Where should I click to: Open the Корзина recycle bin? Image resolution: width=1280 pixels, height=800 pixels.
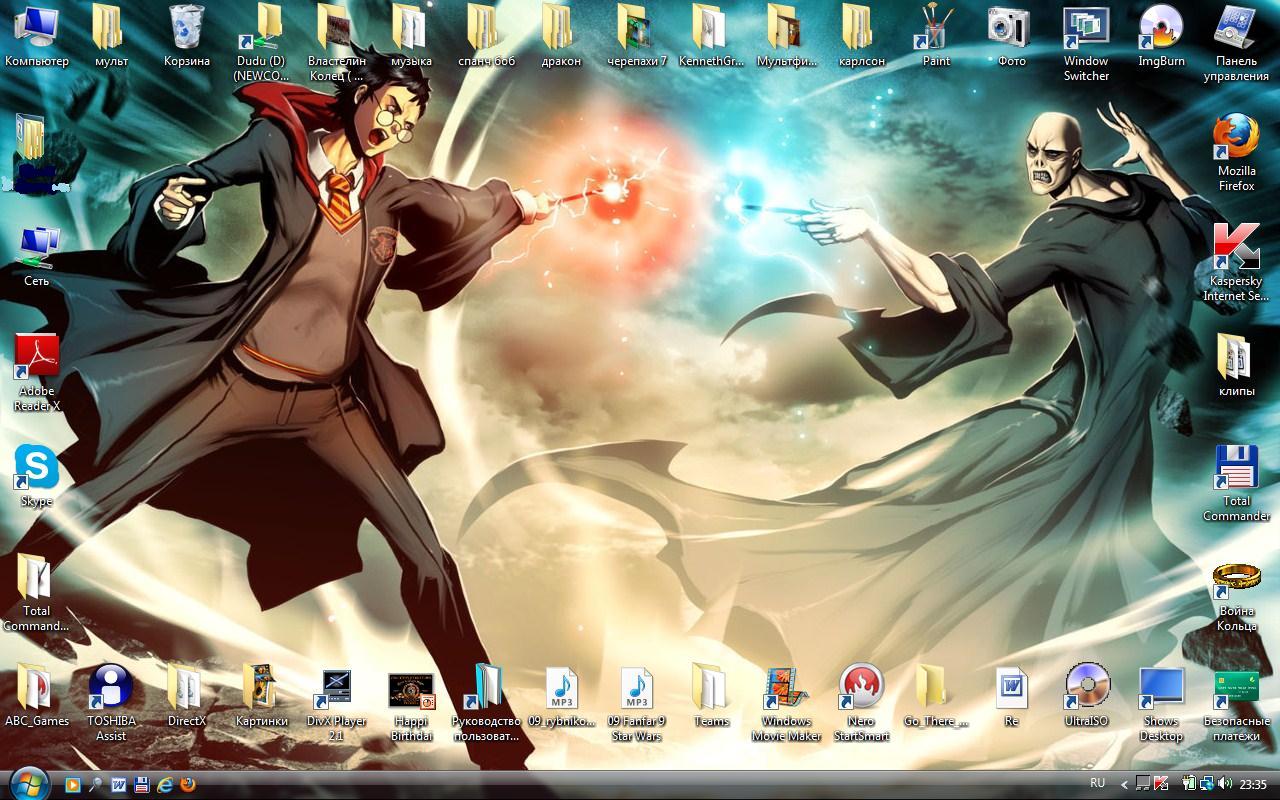pos(187,36)
